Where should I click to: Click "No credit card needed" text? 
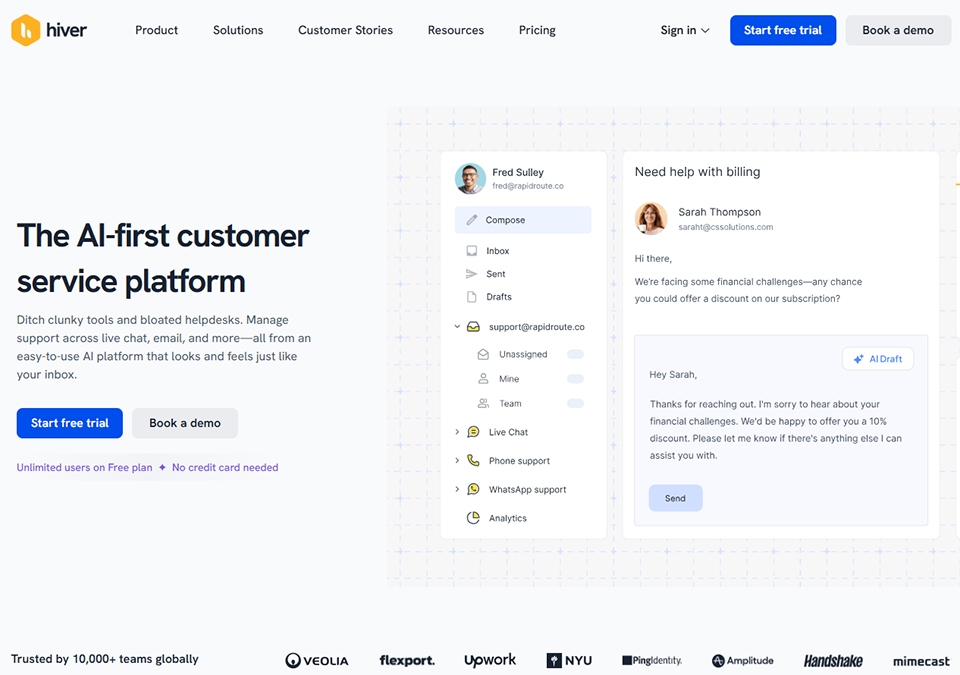pyautogui.click(x=225, y=467)
